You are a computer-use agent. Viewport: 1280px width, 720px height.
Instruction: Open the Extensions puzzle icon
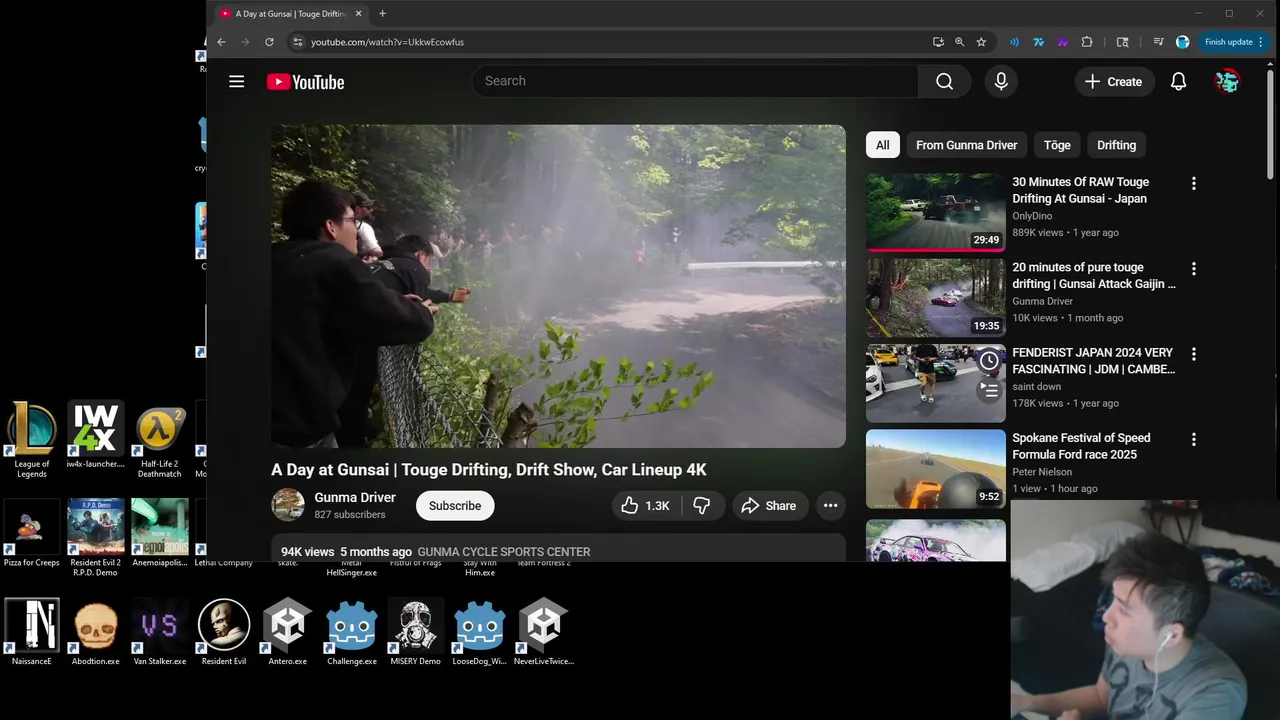click(x=1087, y=42)
